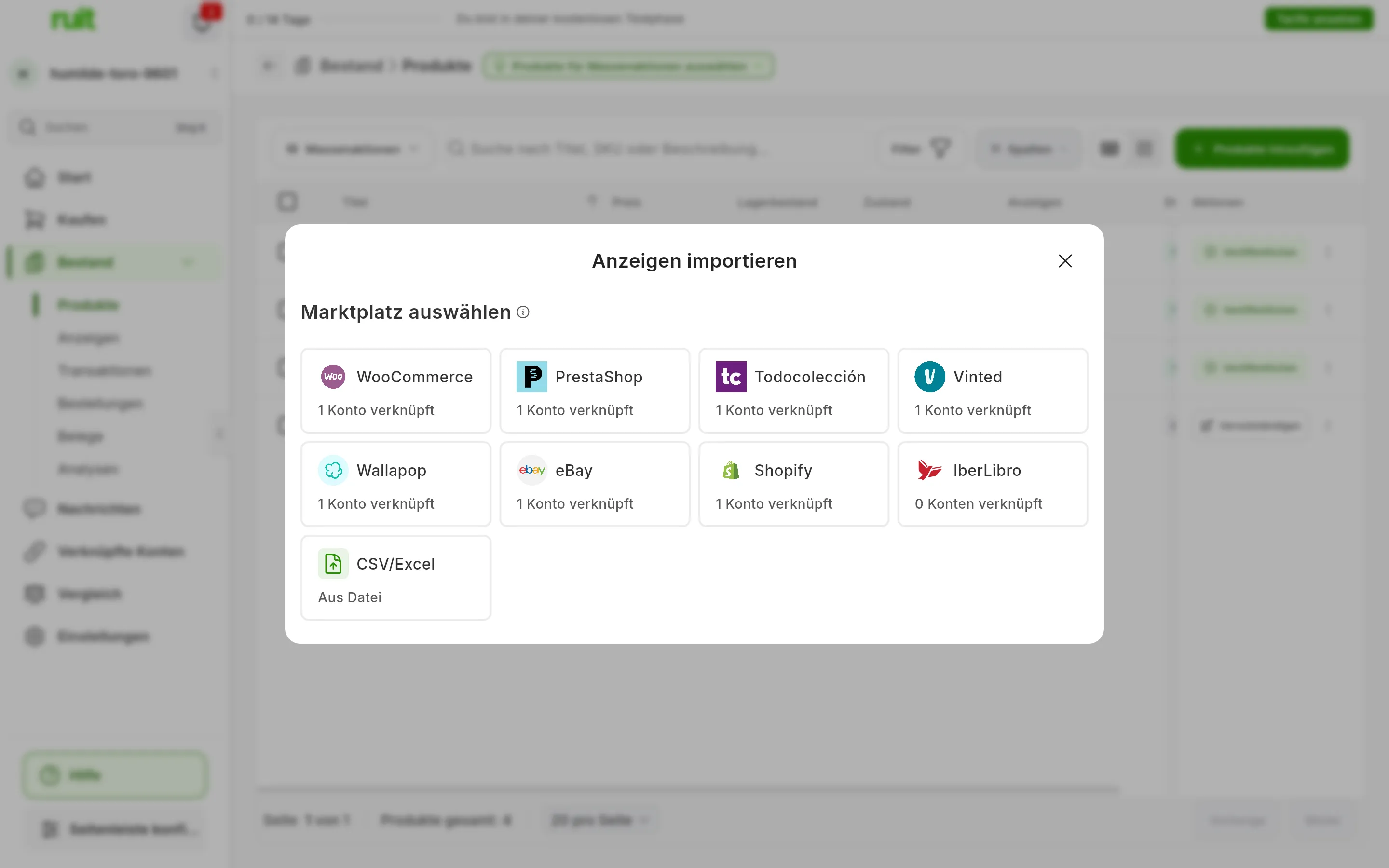Click the 'Anzeigen importieren' dialog title
This screenshot has width=1389, height=868.
(694, 260)
